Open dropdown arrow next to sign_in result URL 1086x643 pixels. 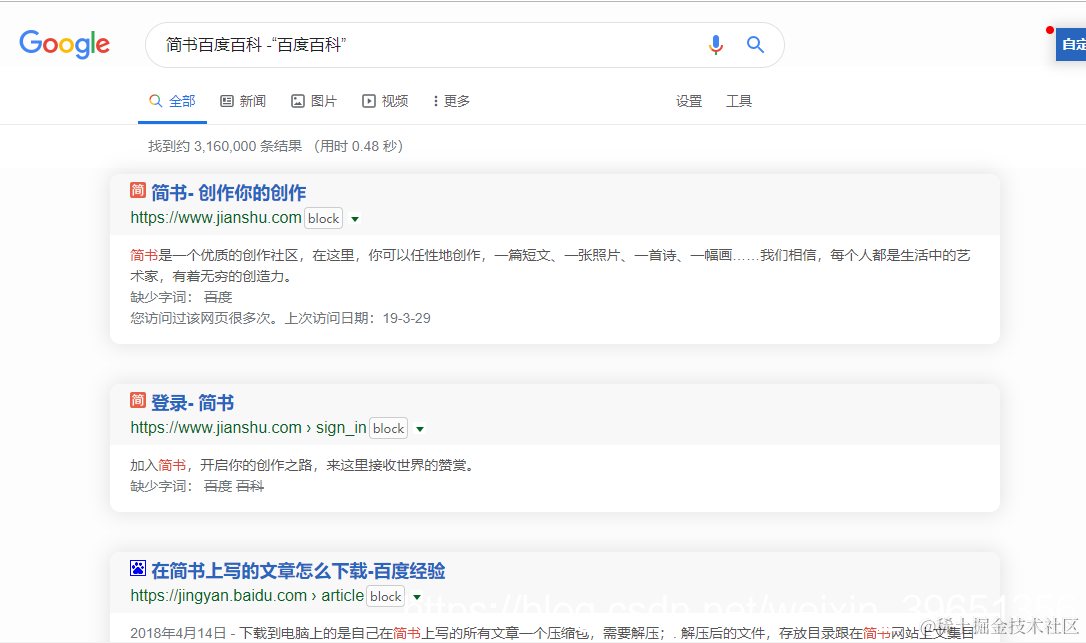click(x=421, y=428)
